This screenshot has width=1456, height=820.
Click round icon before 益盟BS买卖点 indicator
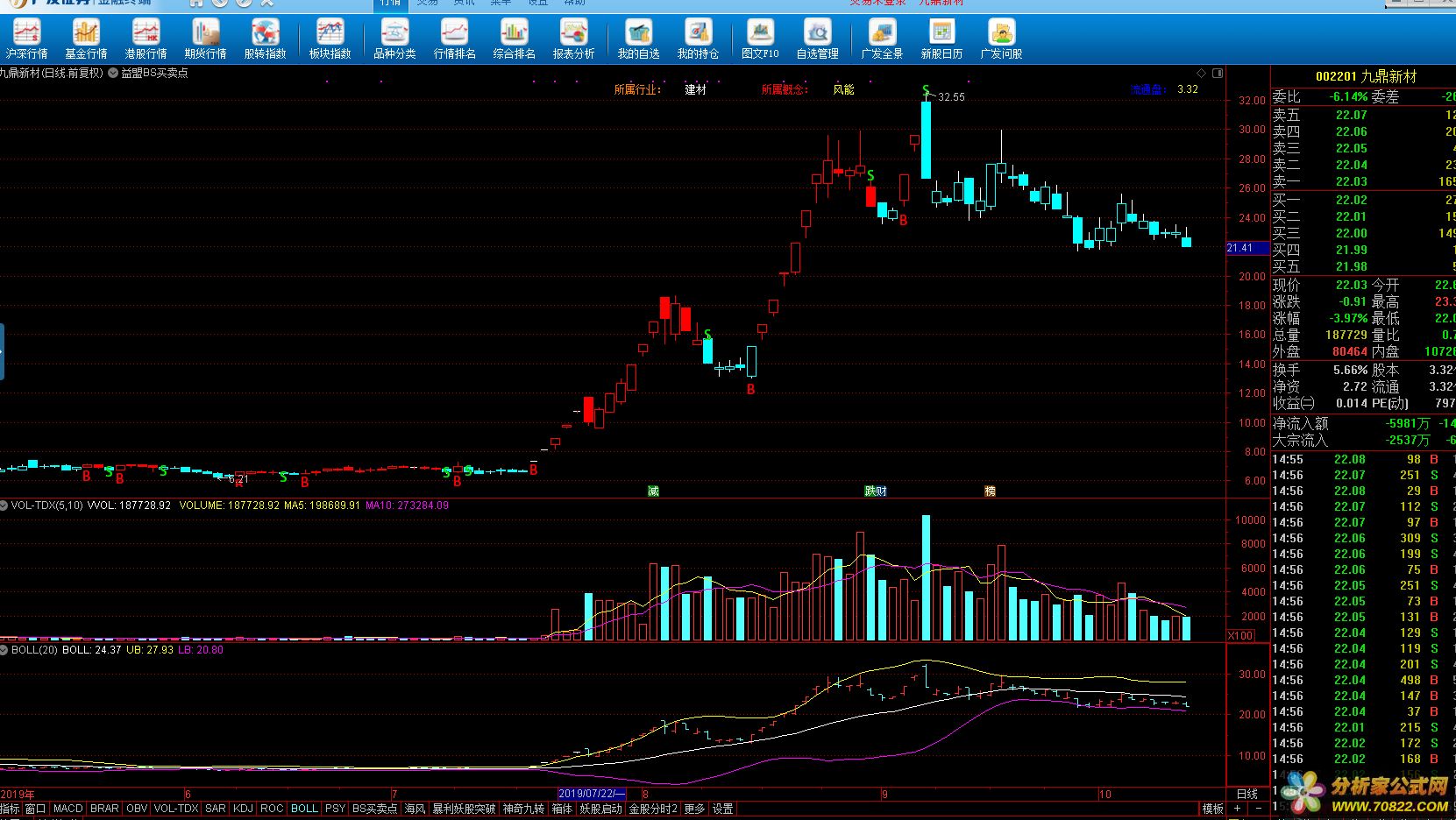[113, 74]
